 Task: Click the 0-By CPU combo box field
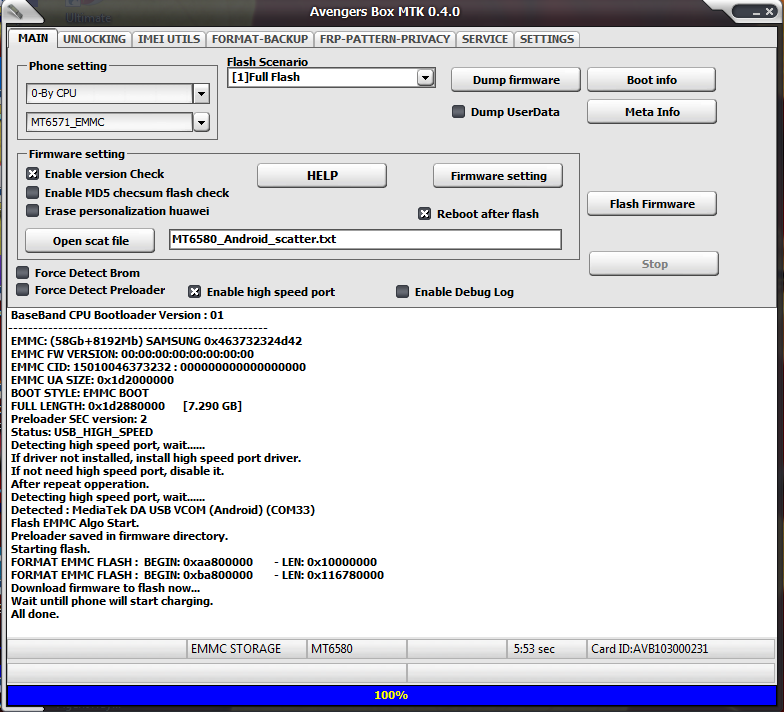(110, 94)
